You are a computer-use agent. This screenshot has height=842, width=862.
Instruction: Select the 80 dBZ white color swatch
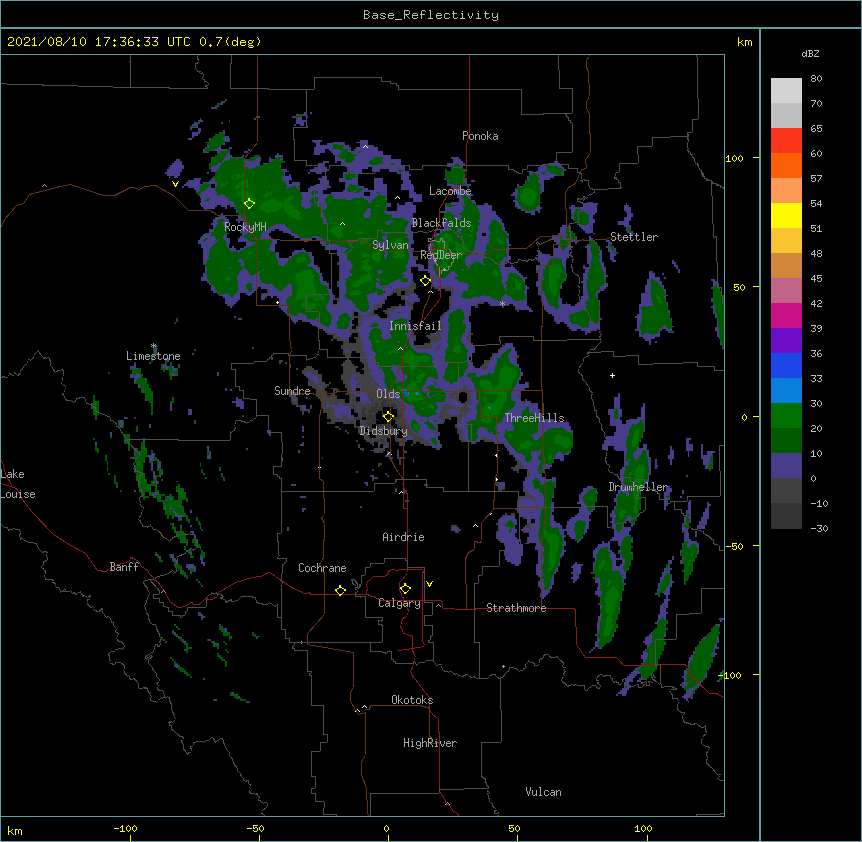pos(786,91)
